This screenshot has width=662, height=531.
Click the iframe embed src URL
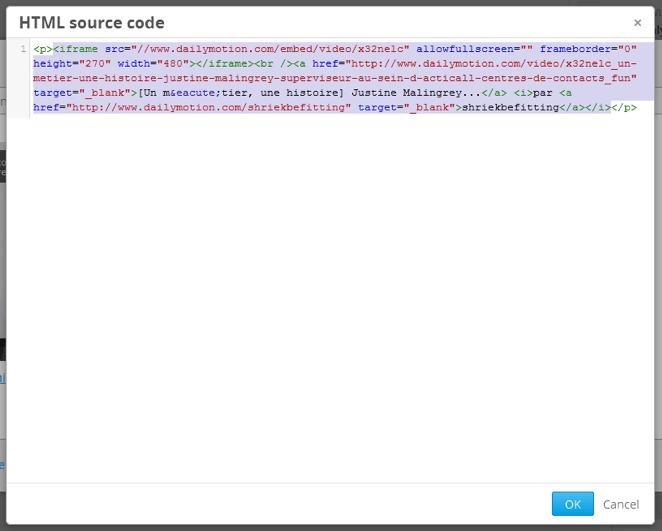270,49
